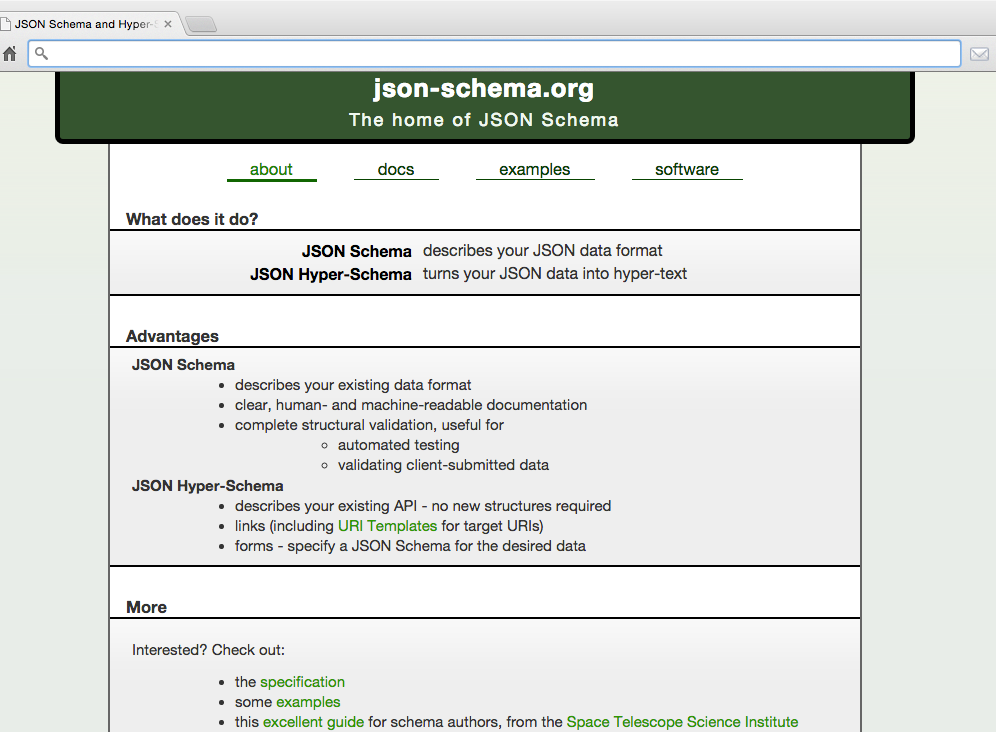Open the 'excellent guide' link
The height and width of the screenshot is (732, 996).
313,721
